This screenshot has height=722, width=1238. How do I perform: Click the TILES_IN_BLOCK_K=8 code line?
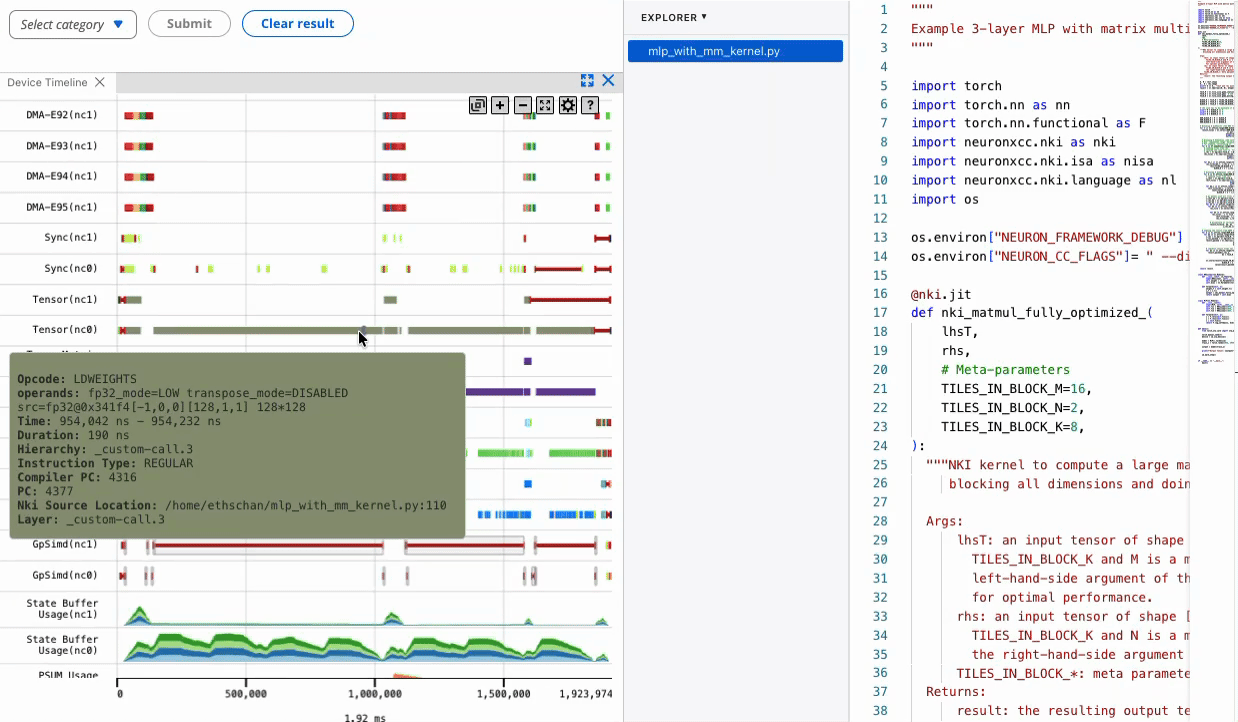click(x=1012, y=427)
